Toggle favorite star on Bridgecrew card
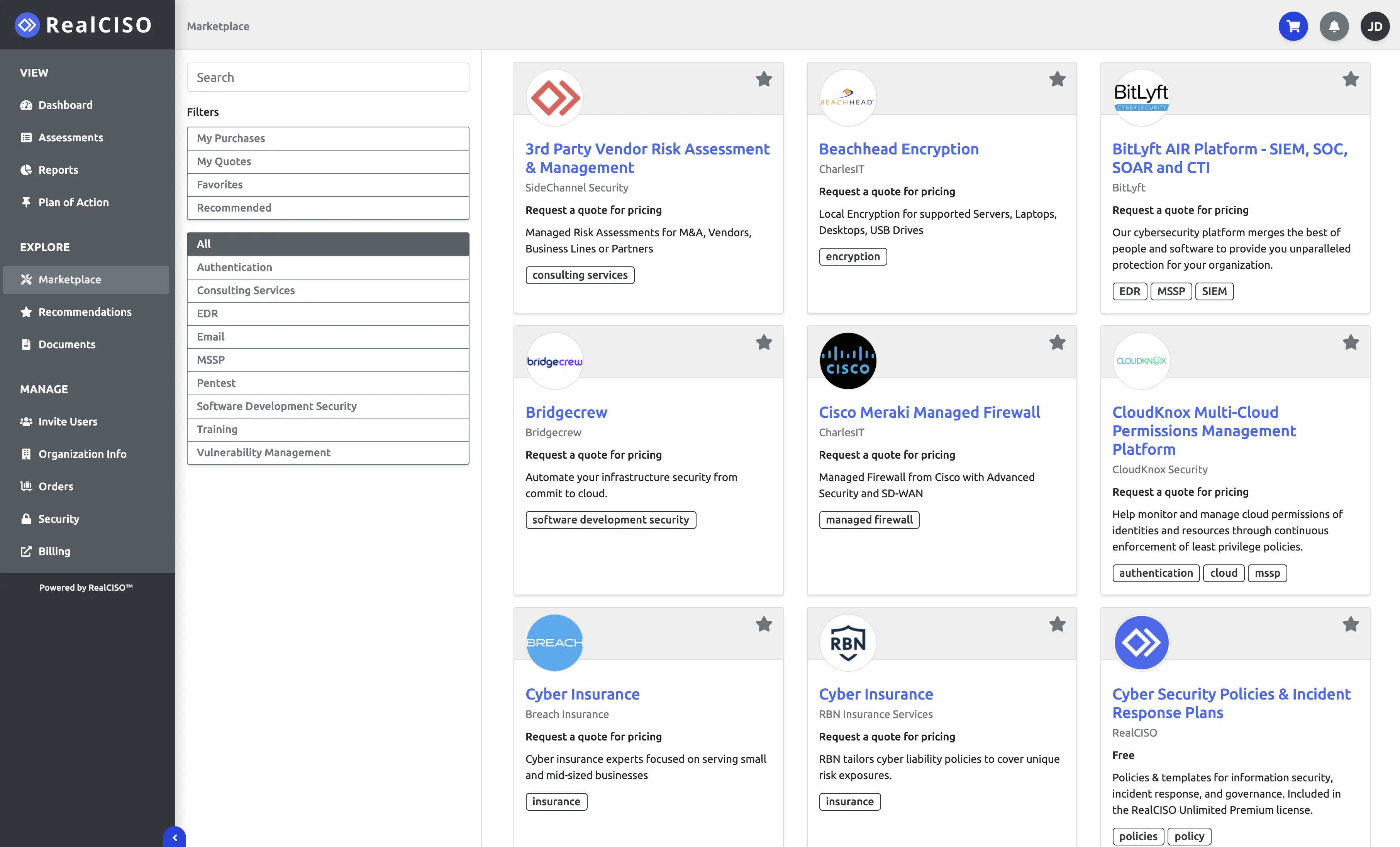 tap(764, 342)
